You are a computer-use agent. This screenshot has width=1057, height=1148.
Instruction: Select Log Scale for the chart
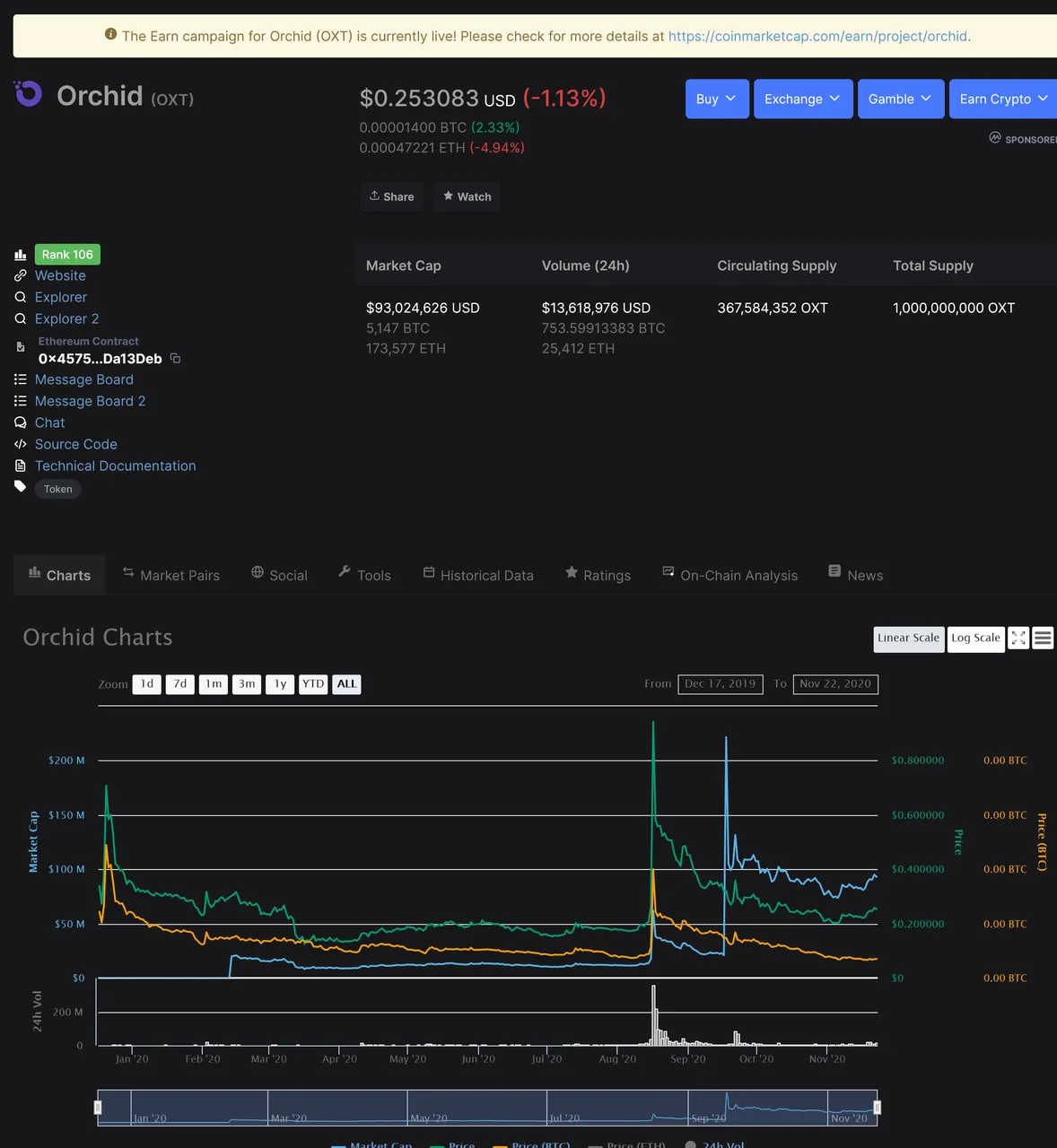976,639
